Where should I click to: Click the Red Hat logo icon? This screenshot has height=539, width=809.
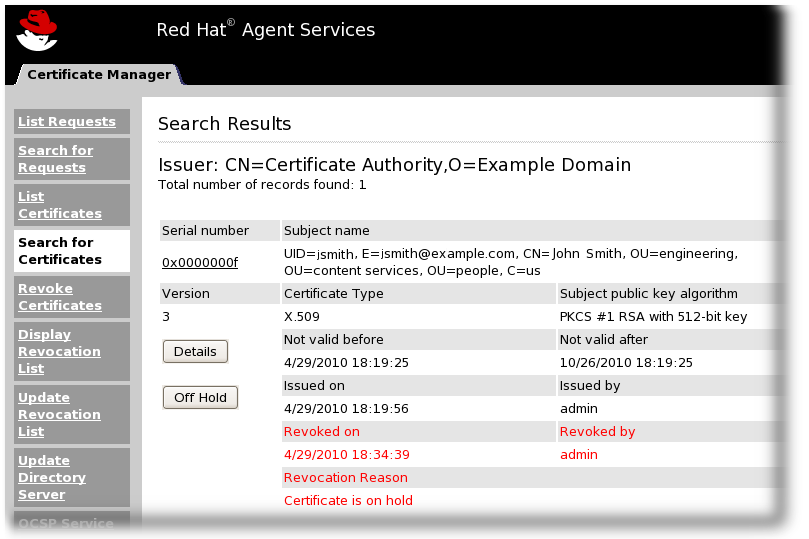37,30
